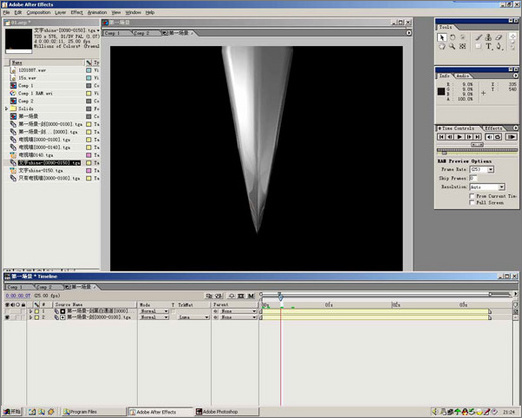Choose the Zoom magnifier tool
This screenshot has width=522, height=418.
coord(452,46)
